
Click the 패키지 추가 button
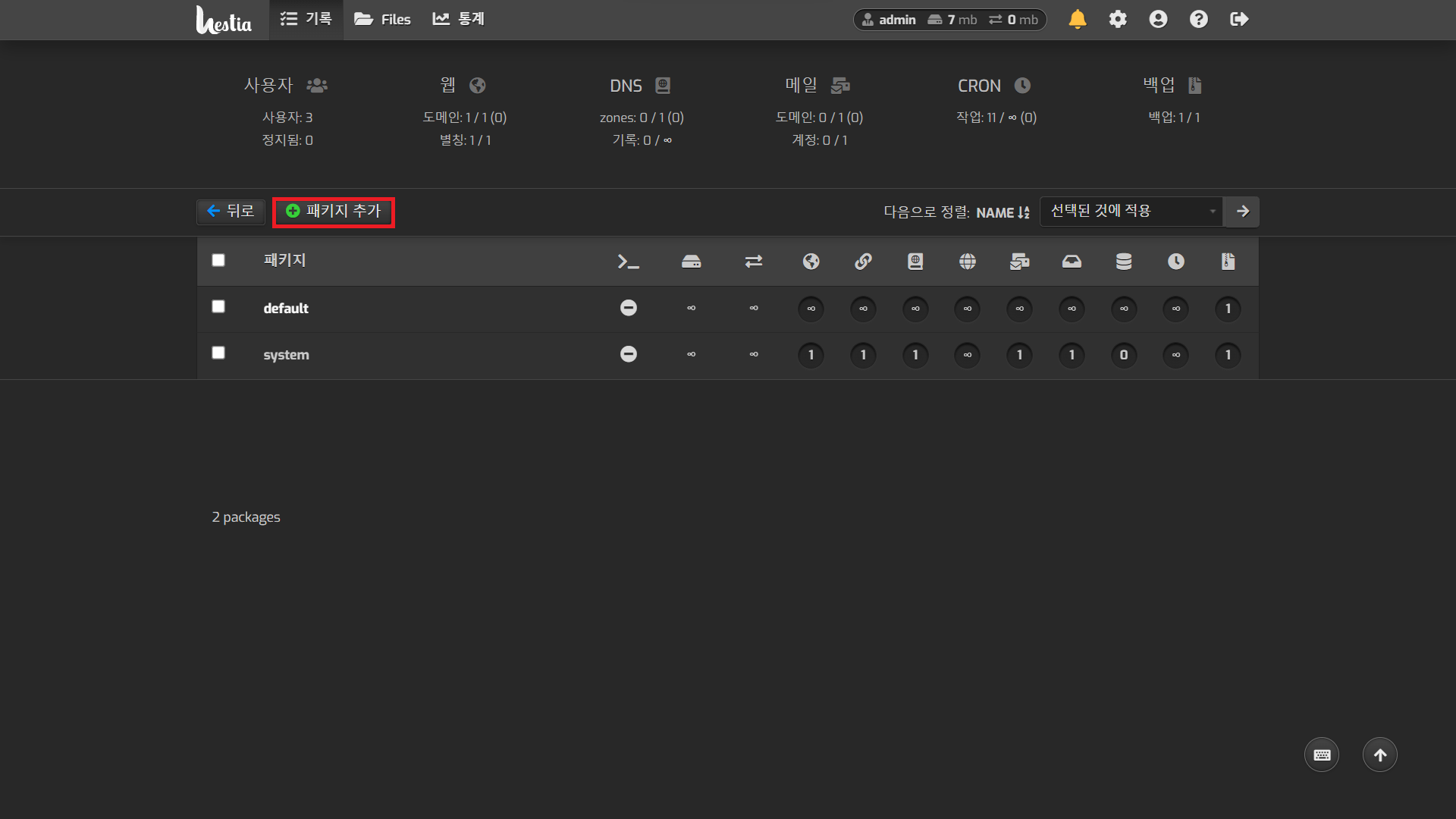click(x=334, y=212)
